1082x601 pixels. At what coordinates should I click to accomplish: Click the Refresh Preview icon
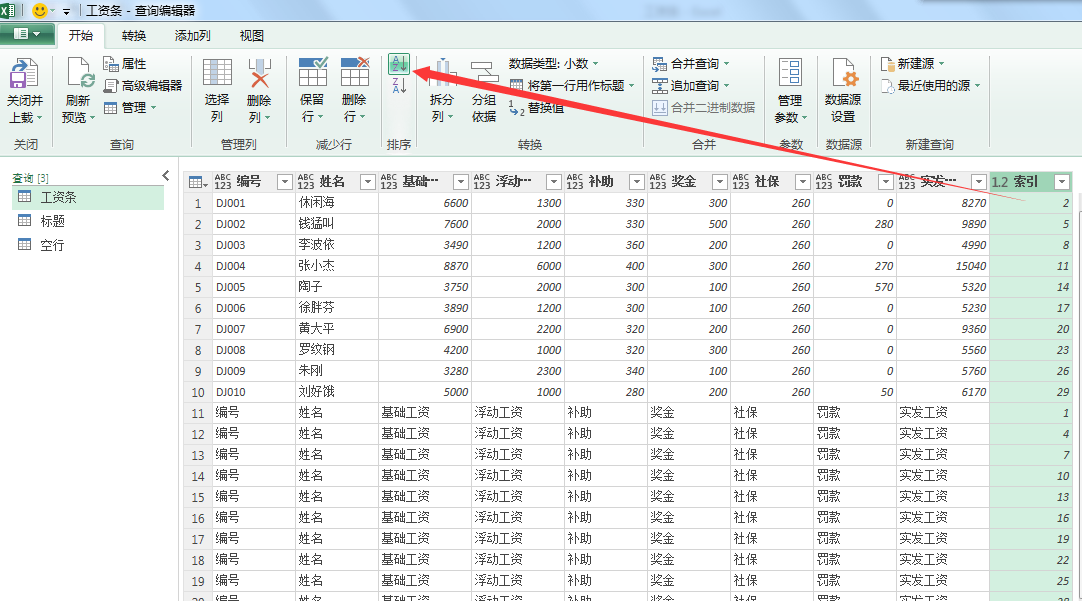coord(79,73)
